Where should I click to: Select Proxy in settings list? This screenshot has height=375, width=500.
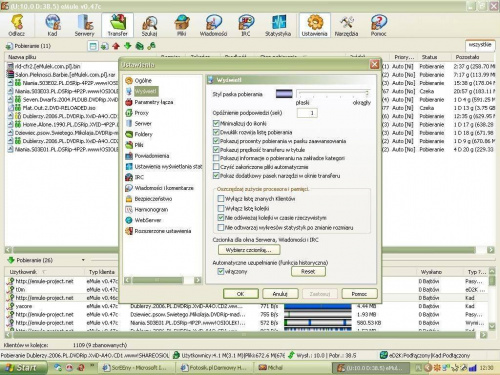(x=137, y=113)
